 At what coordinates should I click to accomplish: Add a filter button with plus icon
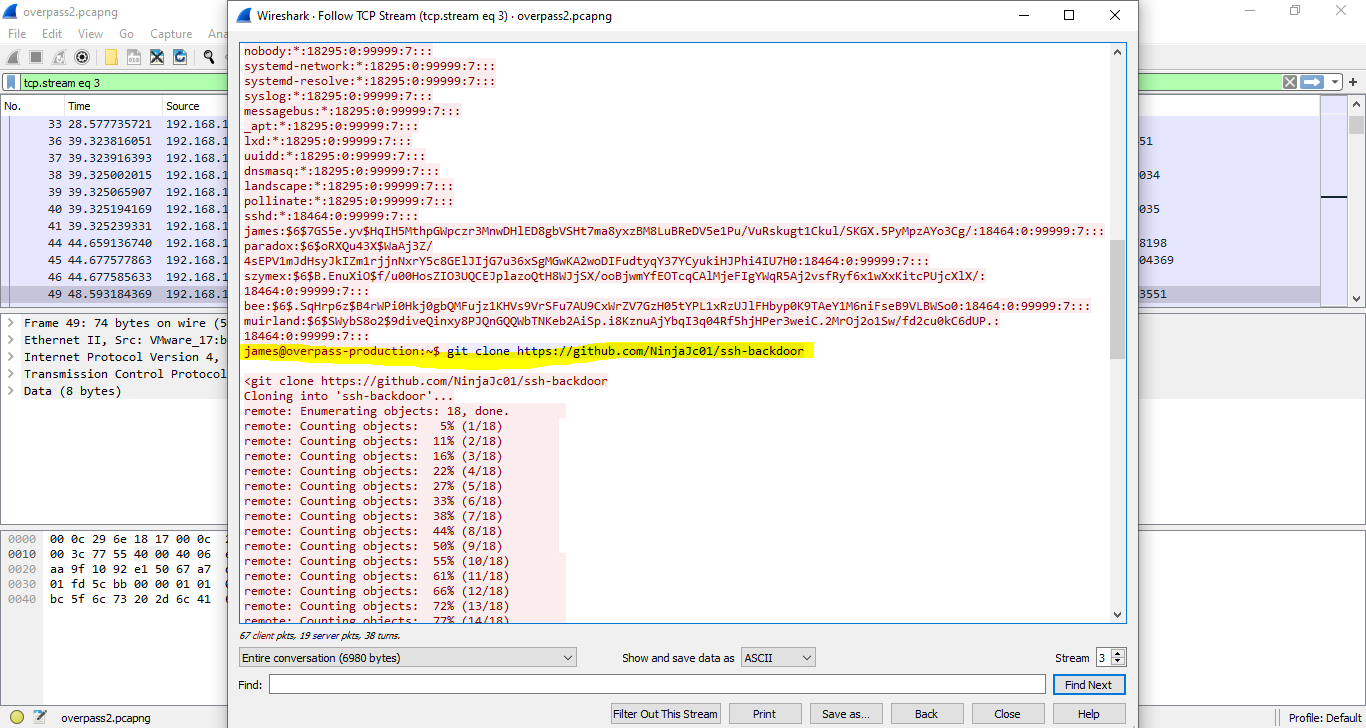[1355, 82]
